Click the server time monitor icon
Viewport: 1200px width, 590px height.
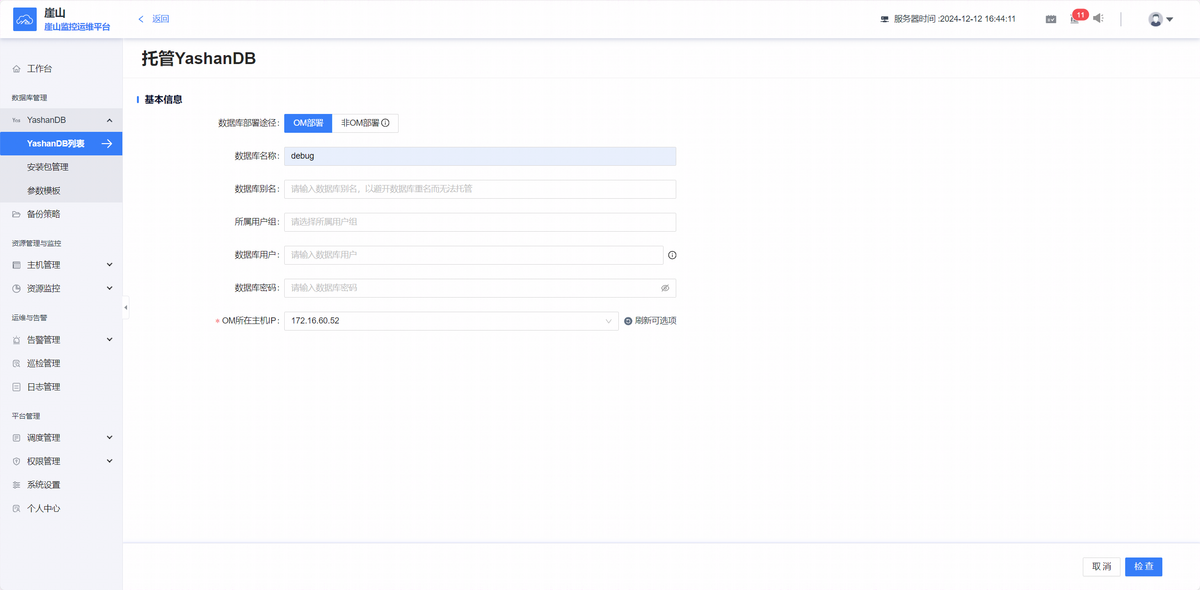pyautogui.click(x=884, y=19)
